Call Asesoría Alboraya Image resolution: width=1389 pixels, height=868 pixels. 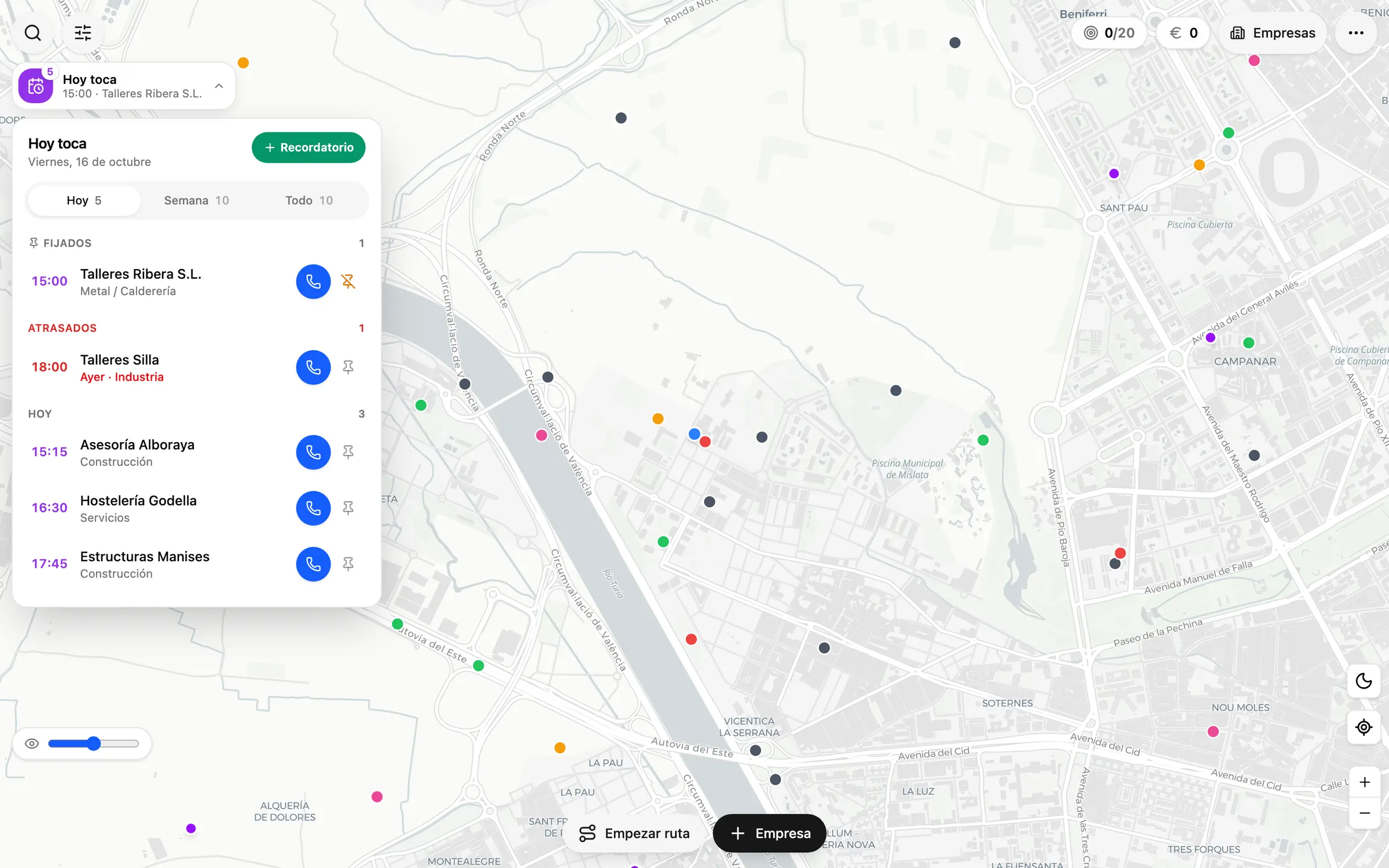click(313, 452)
